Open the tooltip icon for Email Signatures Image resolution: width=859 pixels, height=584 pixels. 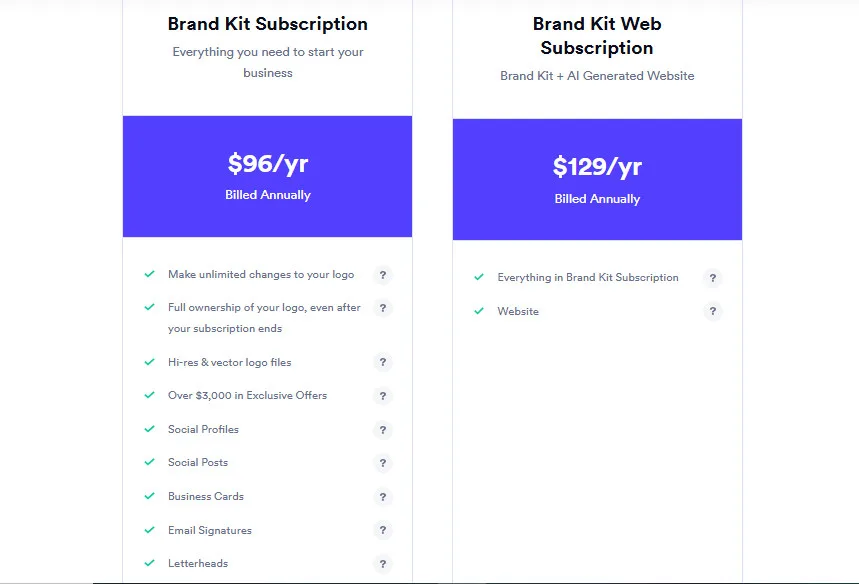pos(383,530)
